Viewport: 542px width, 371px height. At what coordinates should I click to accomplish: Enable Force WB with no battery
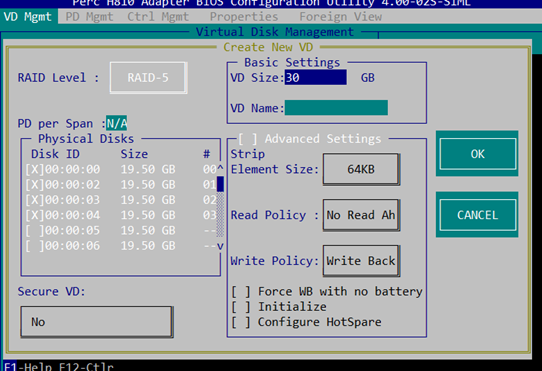(x=241, y=291)
